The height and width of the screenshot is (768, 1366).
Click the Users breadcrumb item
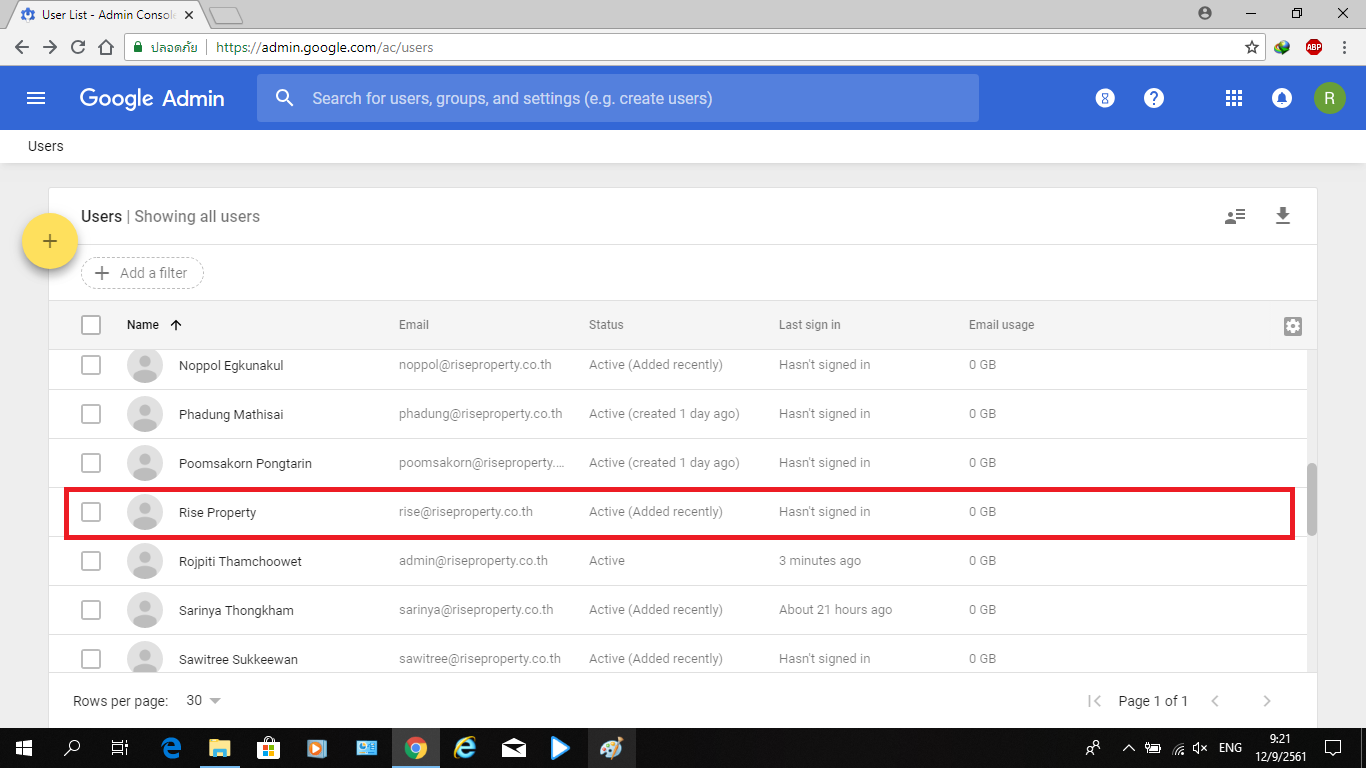click(46, 146)
